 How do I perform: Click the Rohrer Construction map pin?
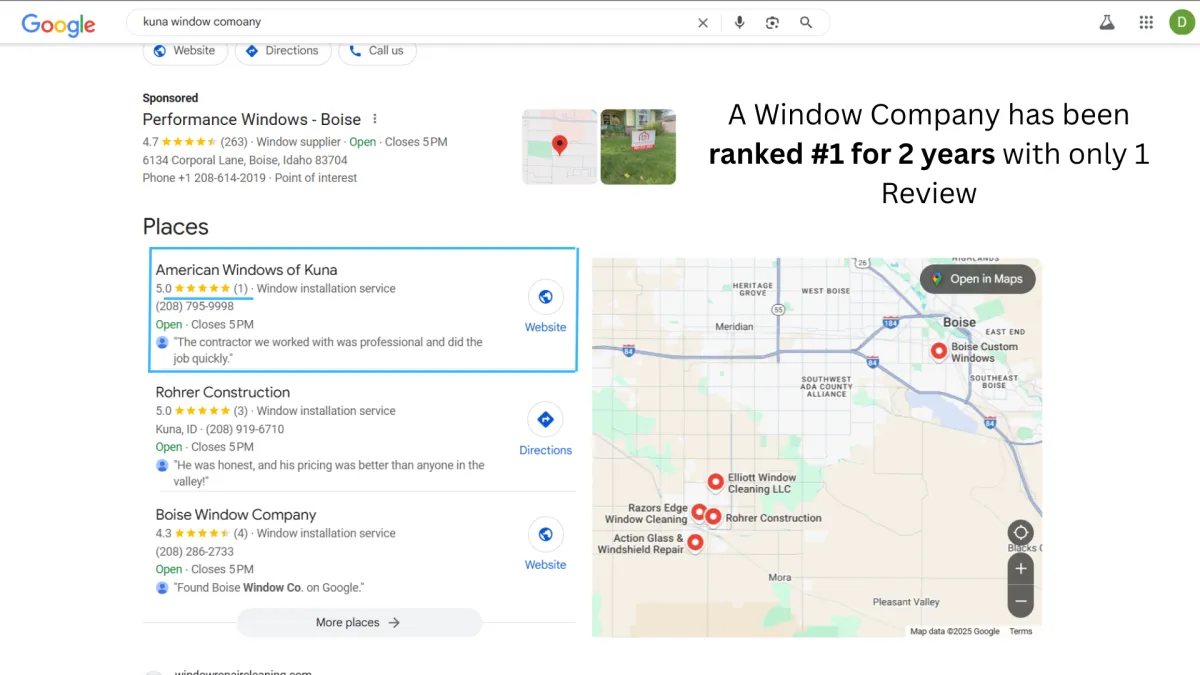[713, 517]
